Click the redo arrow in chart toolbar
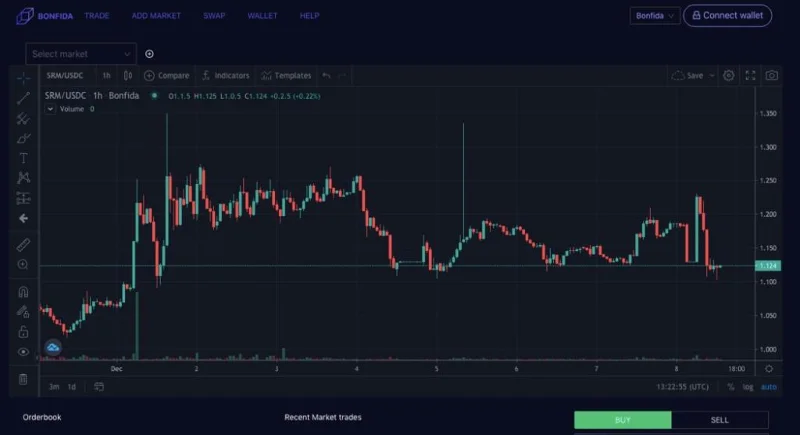This screenshot has height=435, width=800. 342,75
